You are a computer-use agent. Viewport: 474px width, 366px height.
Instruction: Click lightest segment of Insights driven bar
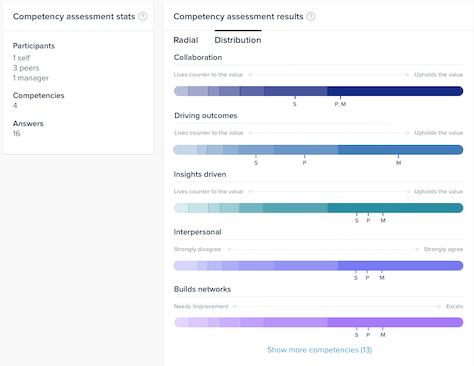click(x=181, y=208)
